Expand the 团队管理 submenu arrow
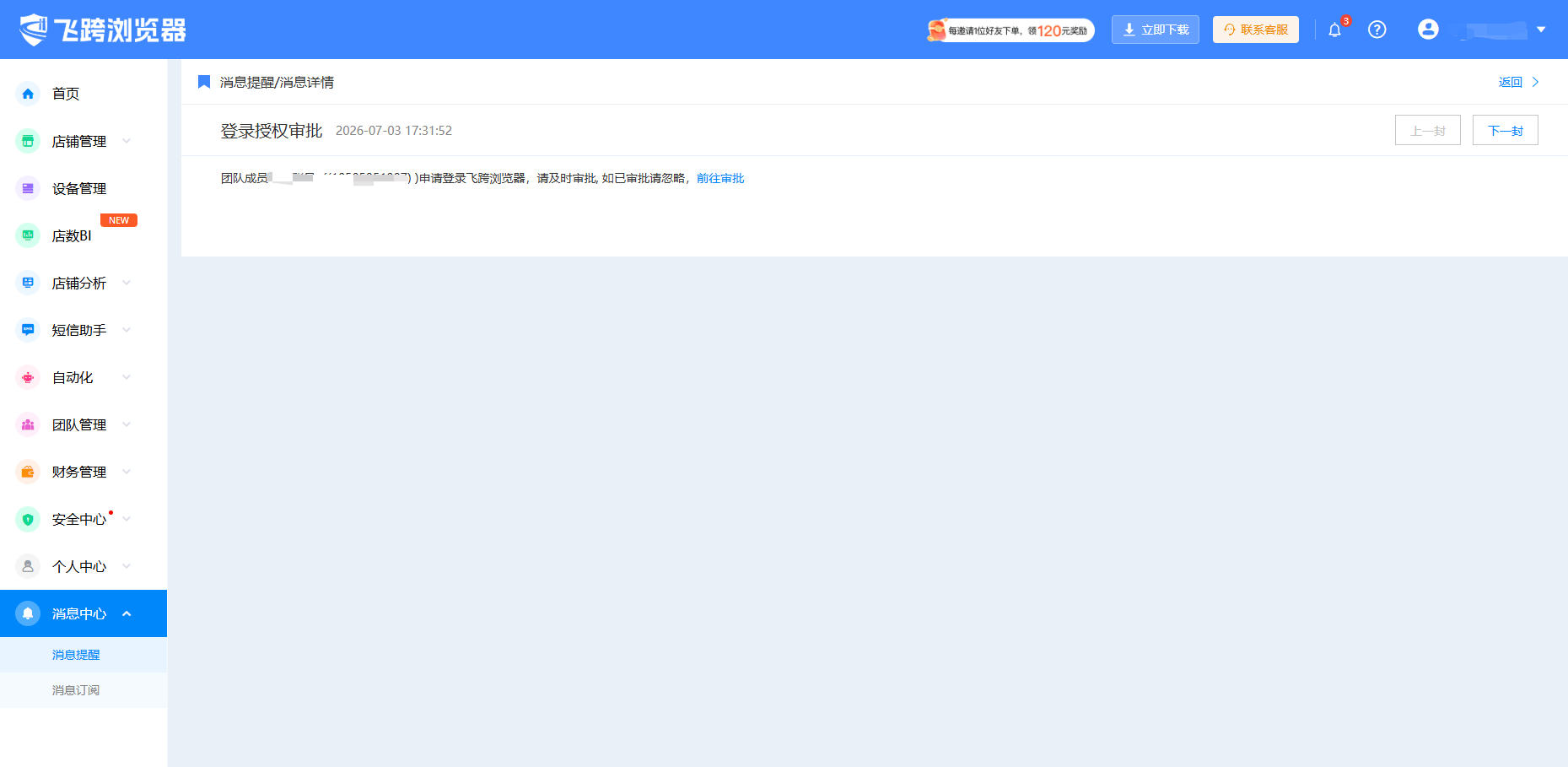 click(x=127, y=424)
